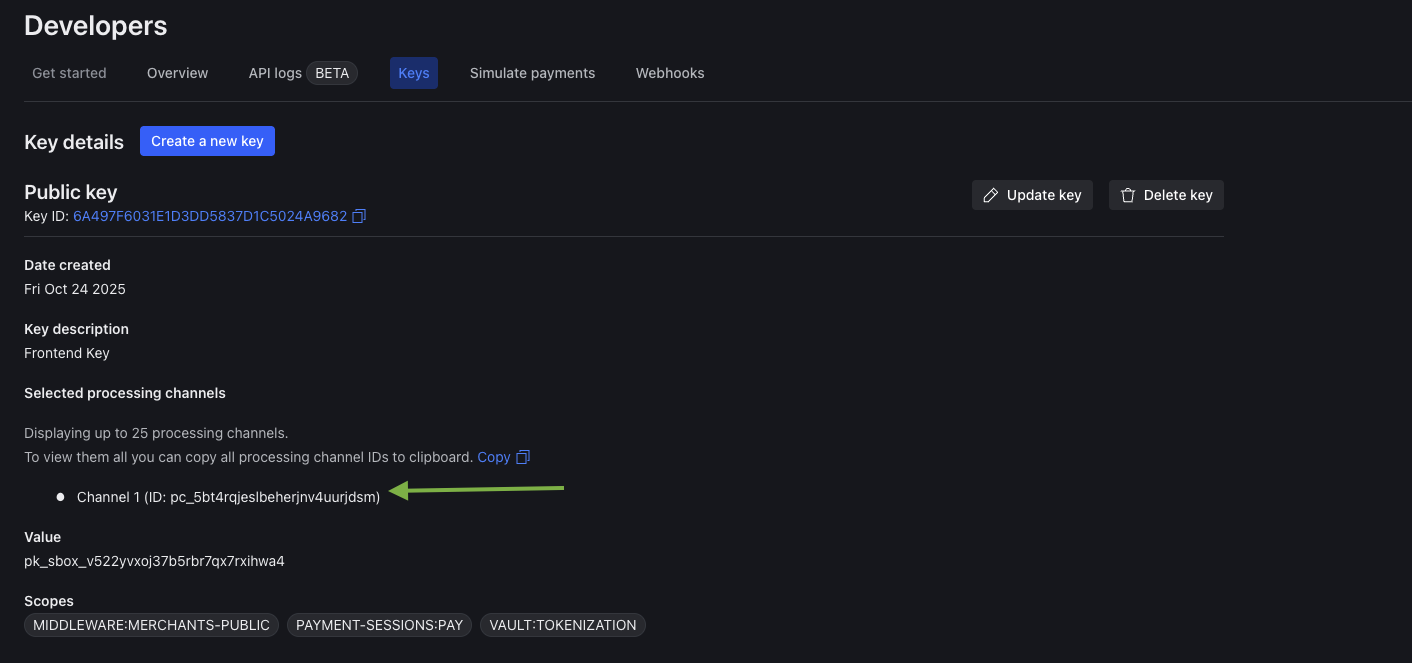Viewport: 1412px width, 663px height.
Task: Click the pencil icon in Update key
Action: [x=991, y=195]
